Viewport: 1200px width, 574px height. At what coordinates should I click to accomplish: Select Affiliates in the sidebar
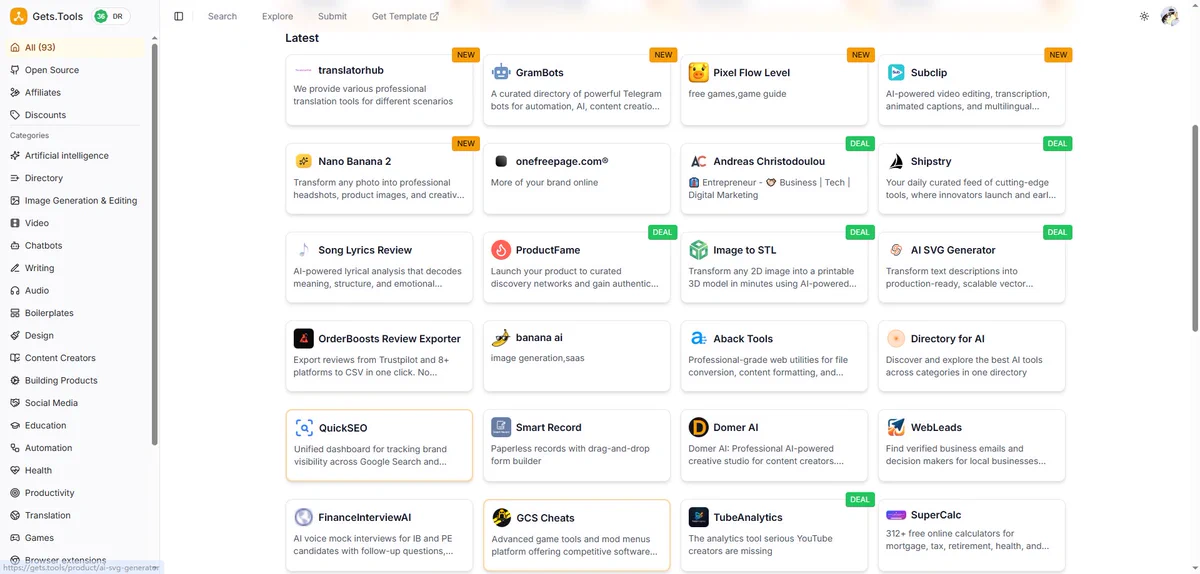point(75,92)
